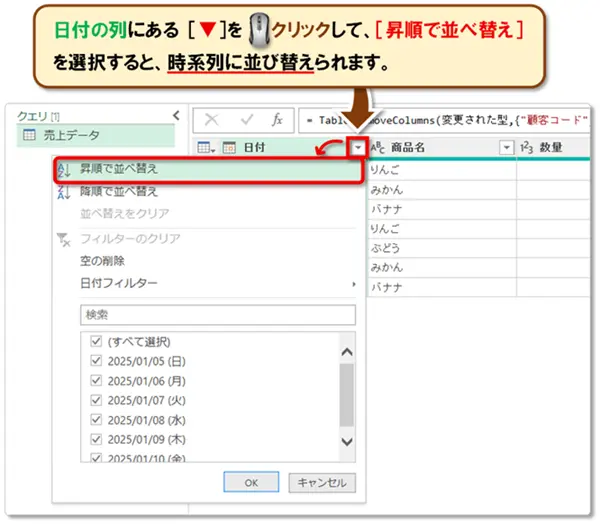Click the クエリ [1] pane title
This screenshot has width=600, height=524.
pyautogui.click(x=39, y=116)
